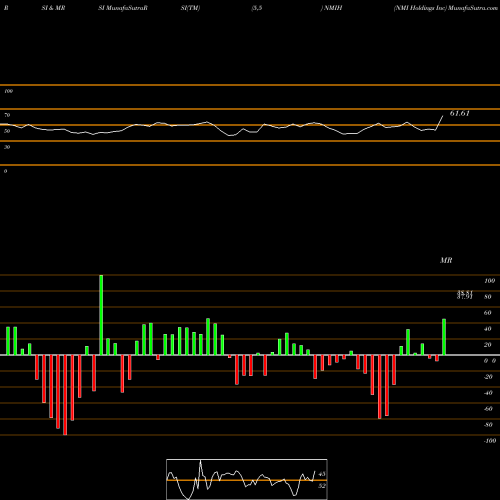Screen dimensions: 500x500
Task: Select the NMIH ticker text in header
Action: point(333,8)
